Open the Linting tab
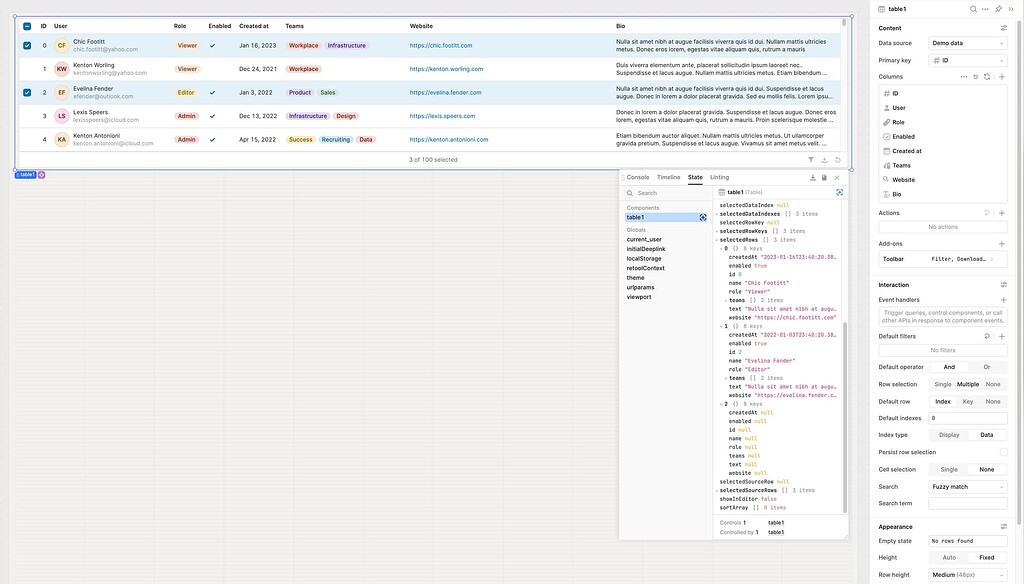1024x584 pixels. 719,177
